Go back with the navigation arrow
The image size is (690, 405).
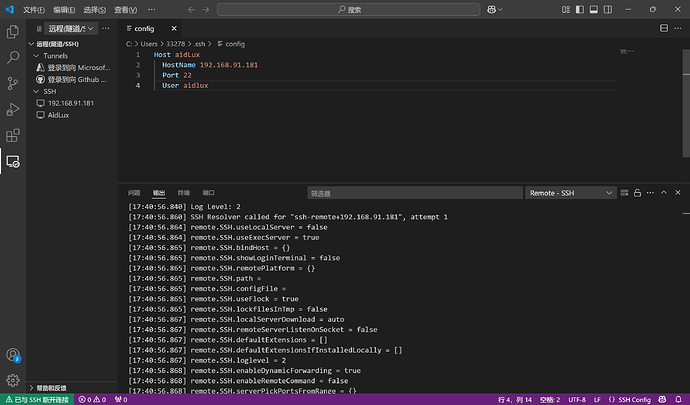pos(191,10)
